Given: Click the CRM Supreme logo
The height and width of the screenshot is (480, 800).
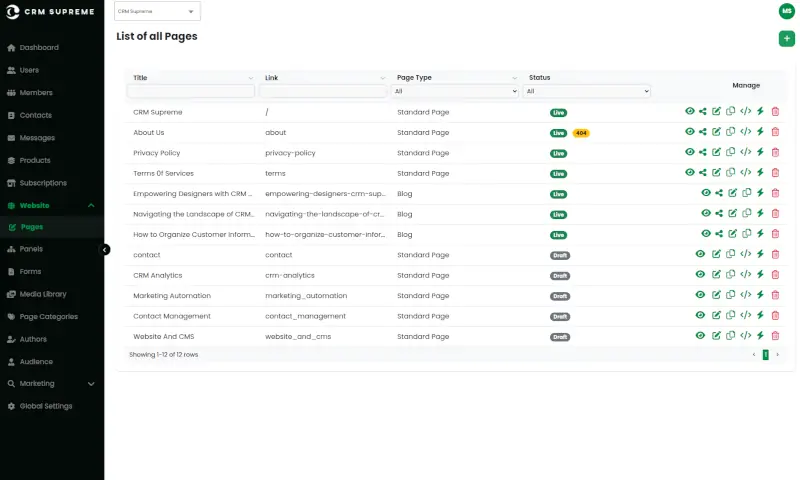Looking at the screenshot, I should 50,11.
